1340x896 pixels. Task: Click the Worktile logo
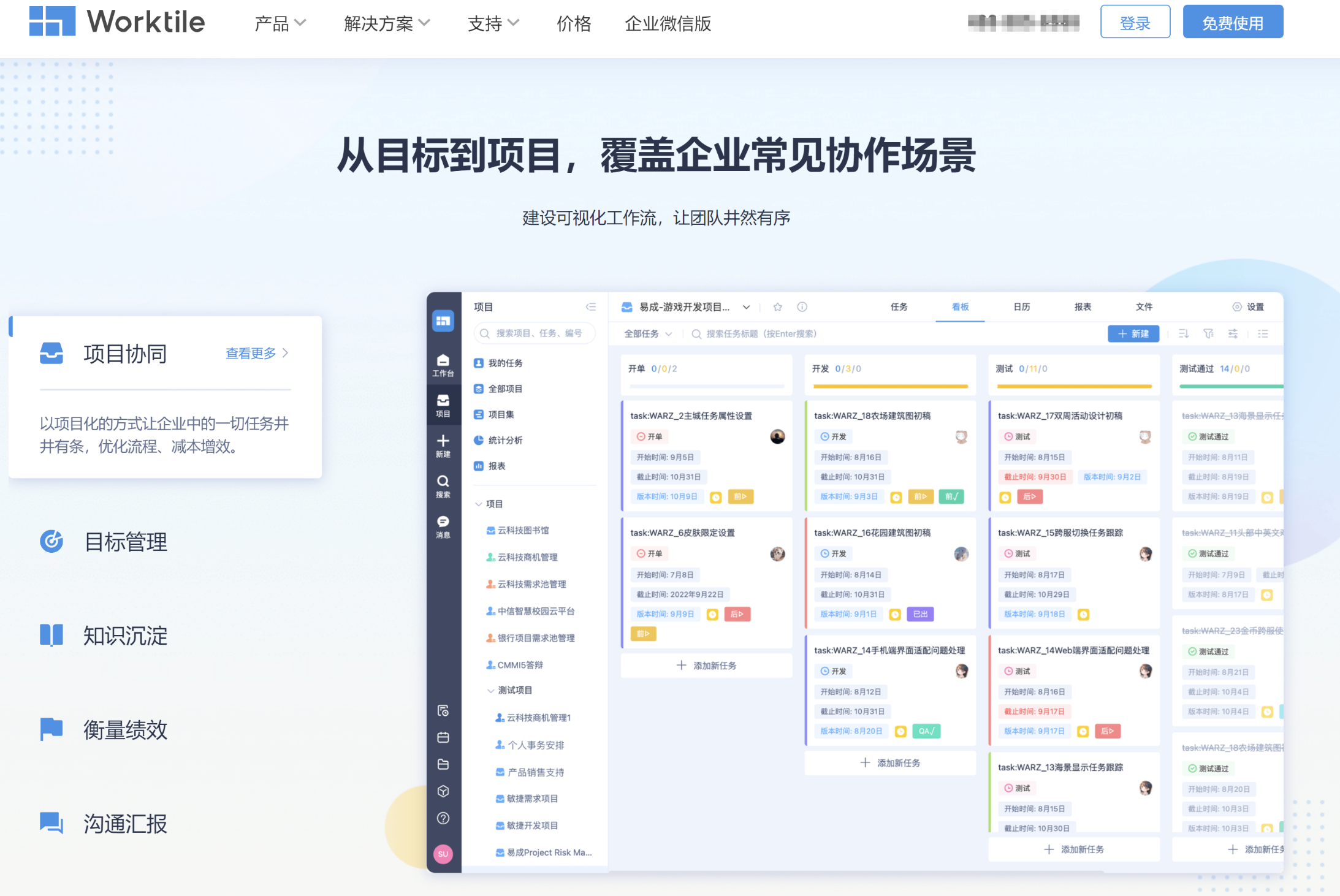tap(116, 21)
